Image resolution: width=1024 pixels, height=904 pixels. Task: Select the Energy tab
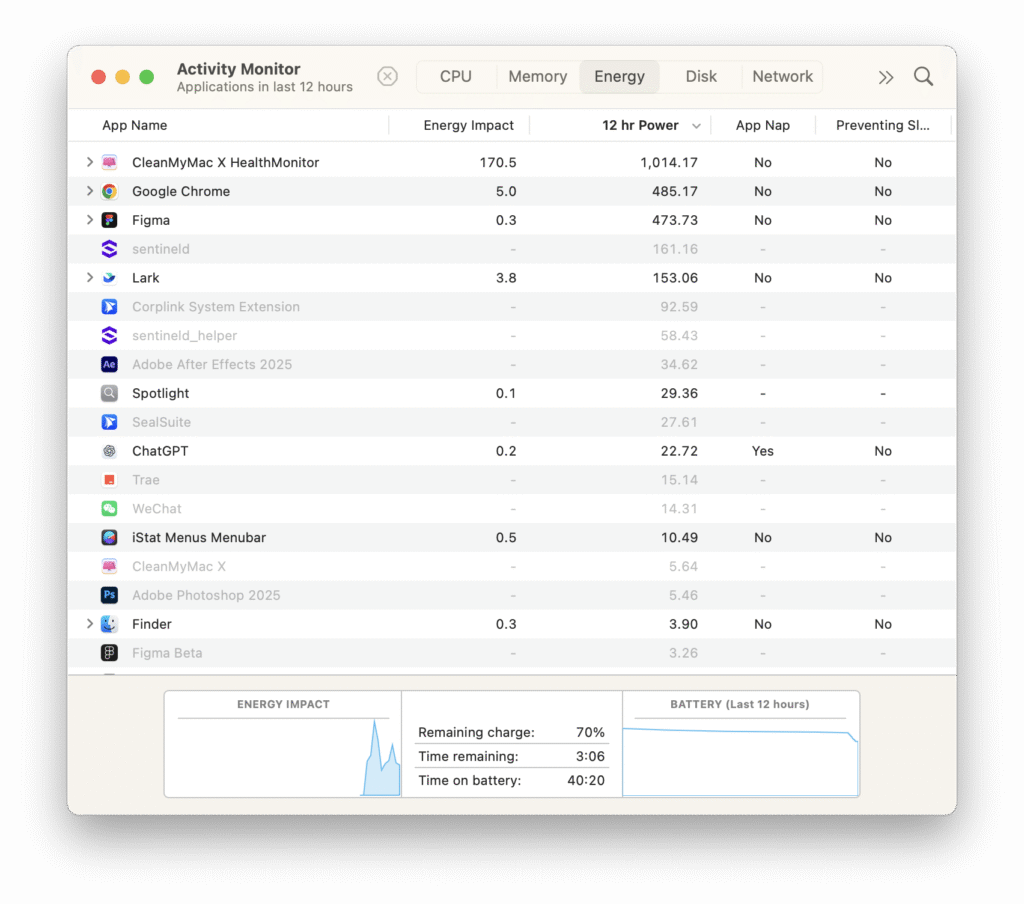pos(619,76)
